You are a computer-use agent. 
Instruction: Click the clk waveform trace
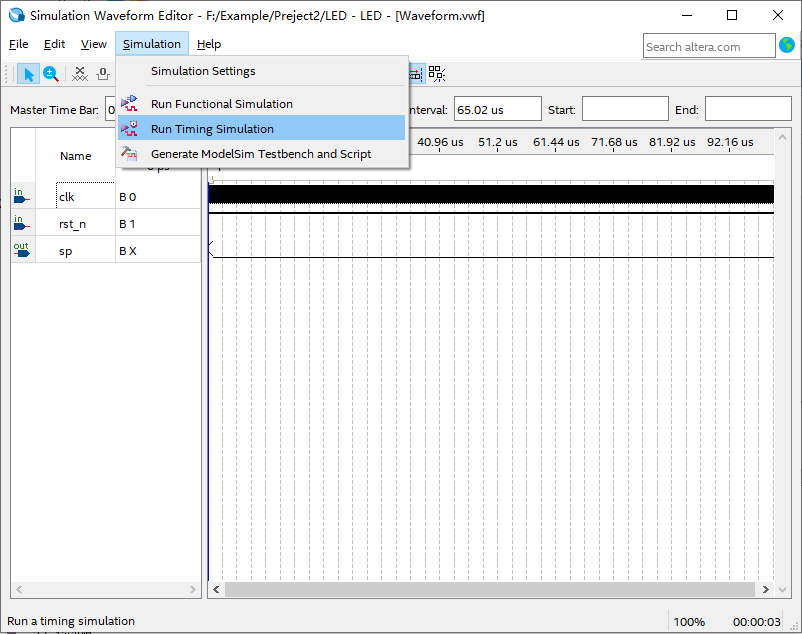(491, 194)
